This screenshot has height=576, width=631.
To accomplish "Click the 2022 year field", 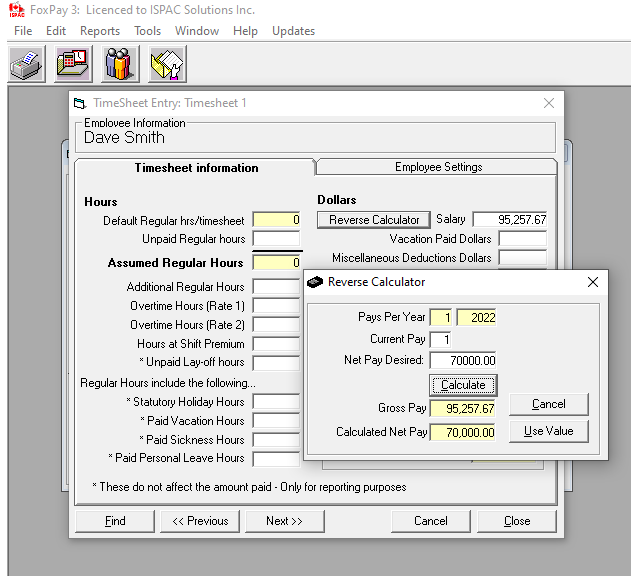I will click(x=477, y=318).
